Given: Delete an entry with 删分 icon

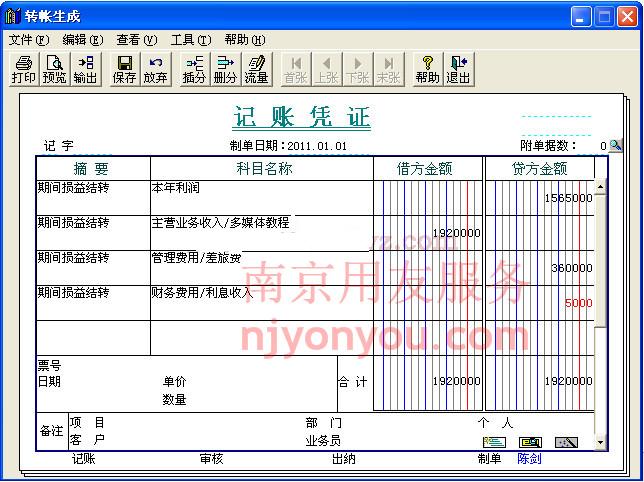Looking at the screenshot, I should (x=225, y=69).
